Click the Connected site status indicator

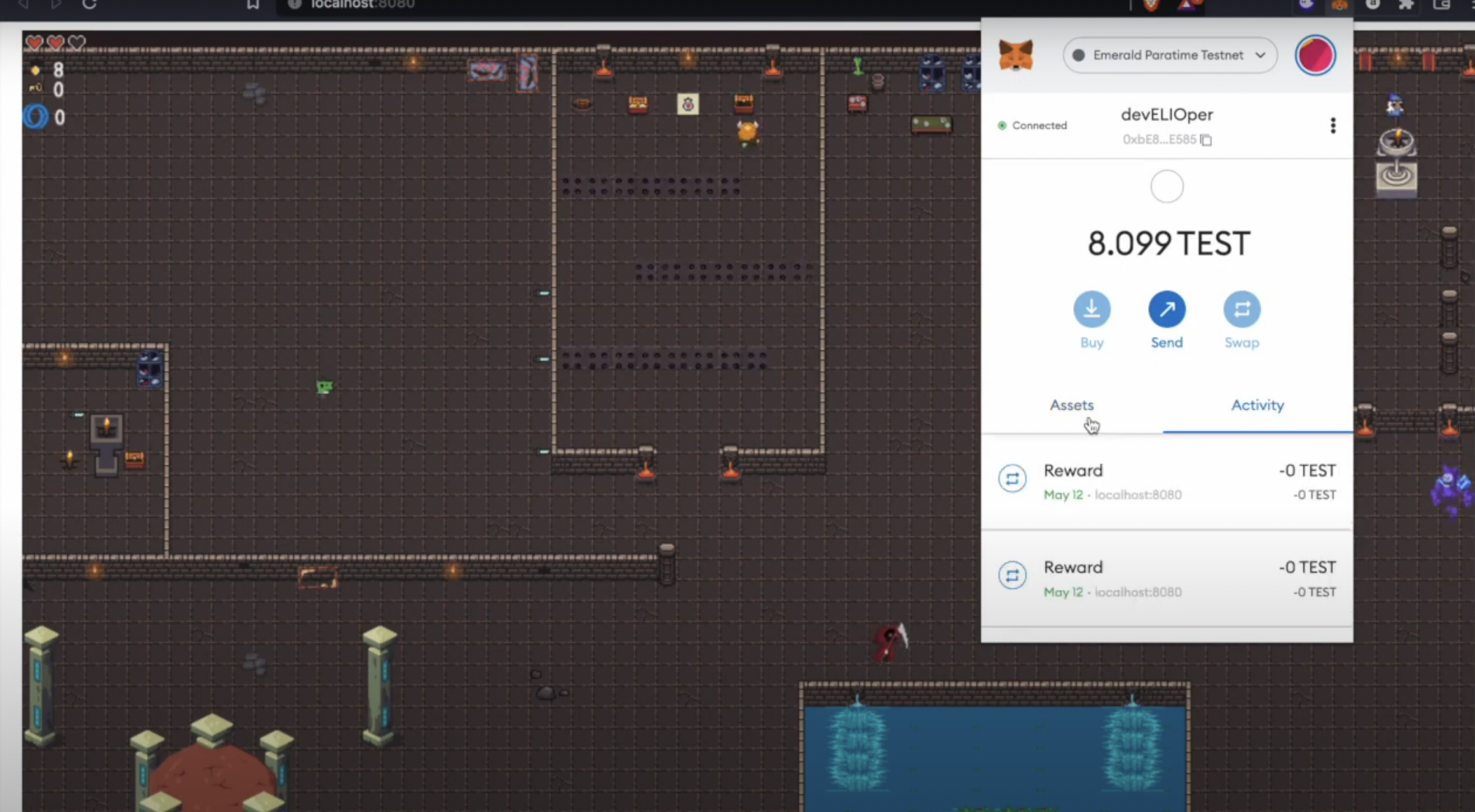(x=1032, y=125)
